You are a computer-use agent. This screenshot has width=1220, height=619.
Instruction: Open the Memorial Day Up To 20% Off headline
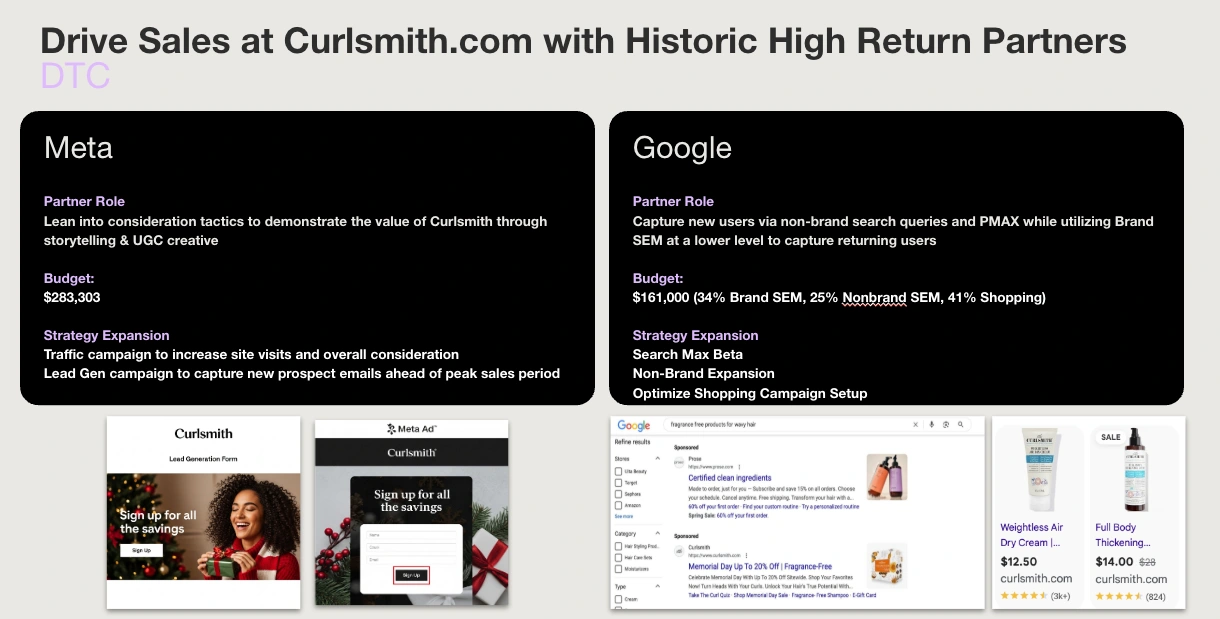(760, 566)
